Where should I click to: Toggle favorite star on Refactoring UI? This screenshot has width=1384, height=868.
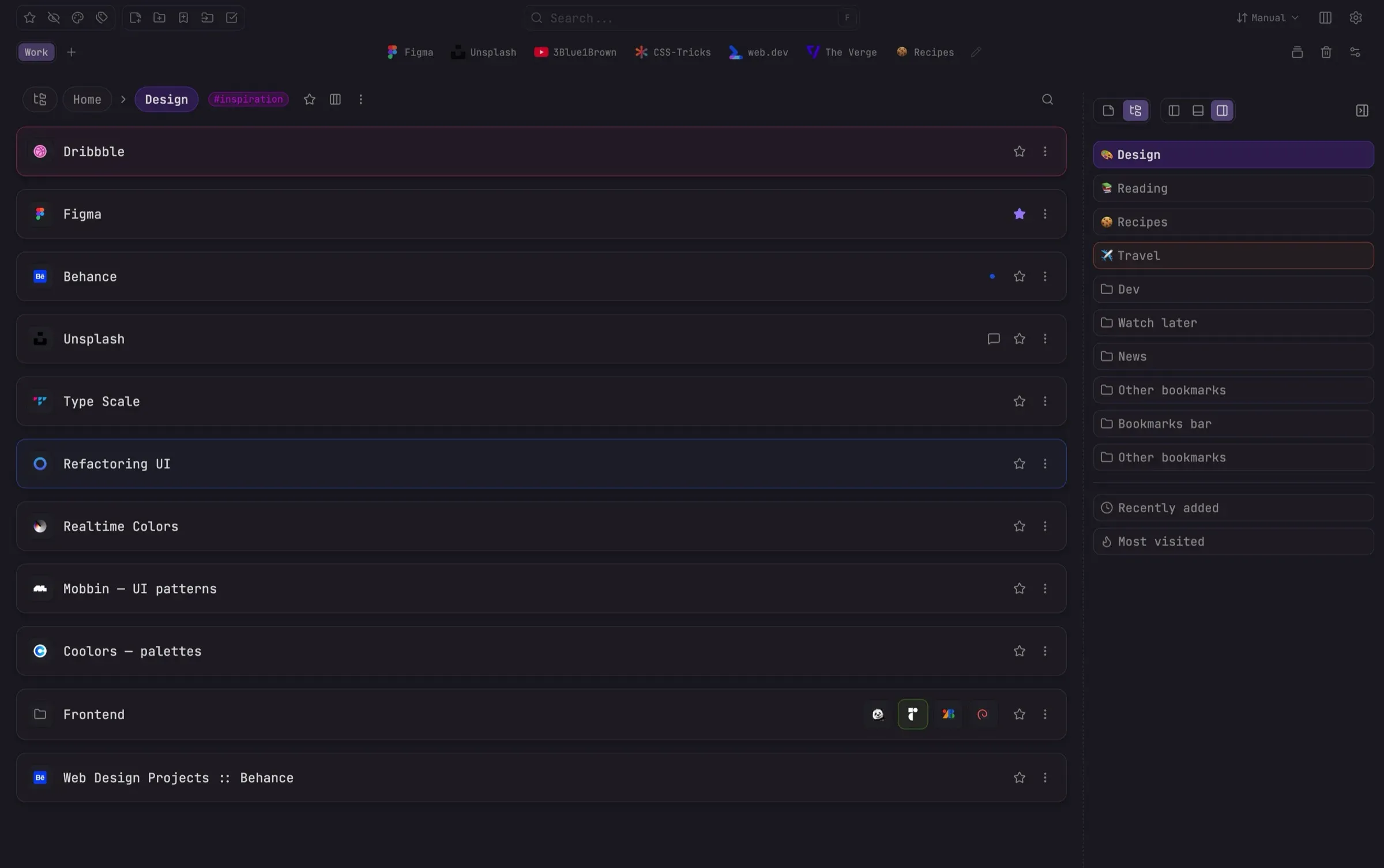[x=1020, y=464]
